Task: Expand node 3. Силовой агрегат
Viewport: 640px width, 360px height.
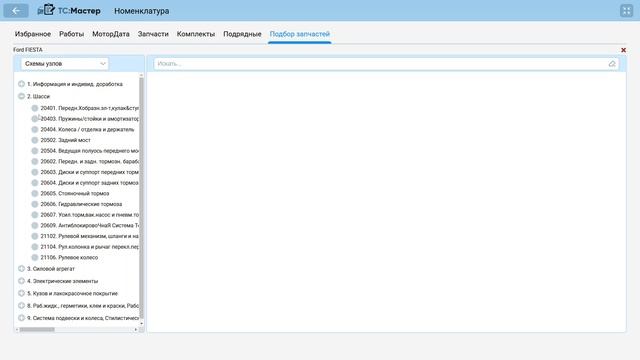Action: click(x=21, y=269)
